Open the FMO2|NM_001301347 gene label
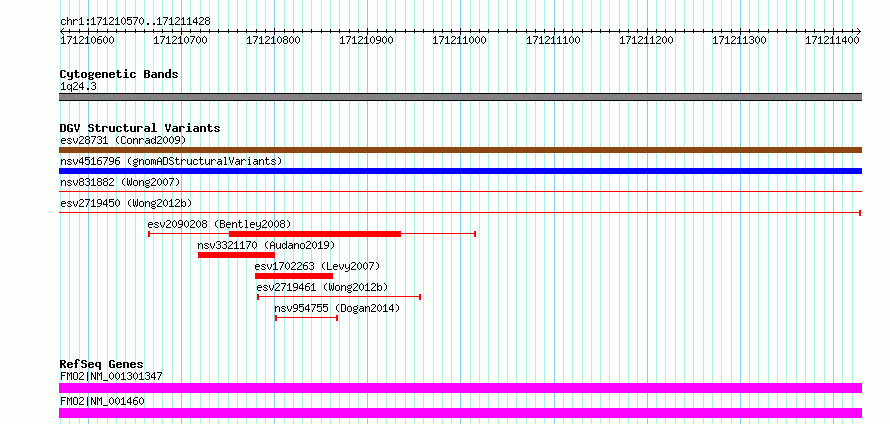The width and height of the screenshot is (890, 424). 111,376
